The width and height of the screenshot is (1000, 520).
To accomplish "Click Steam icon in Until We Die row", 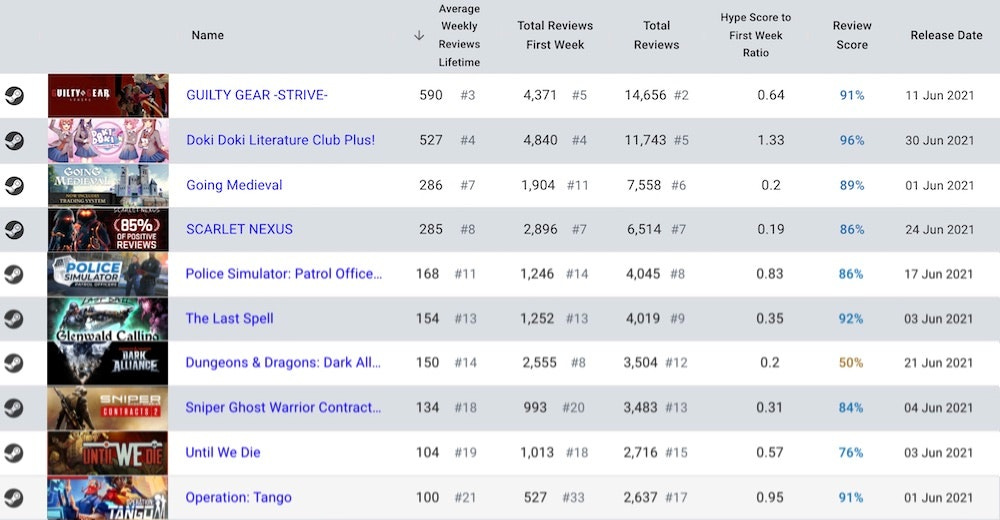I will [13, 453].
